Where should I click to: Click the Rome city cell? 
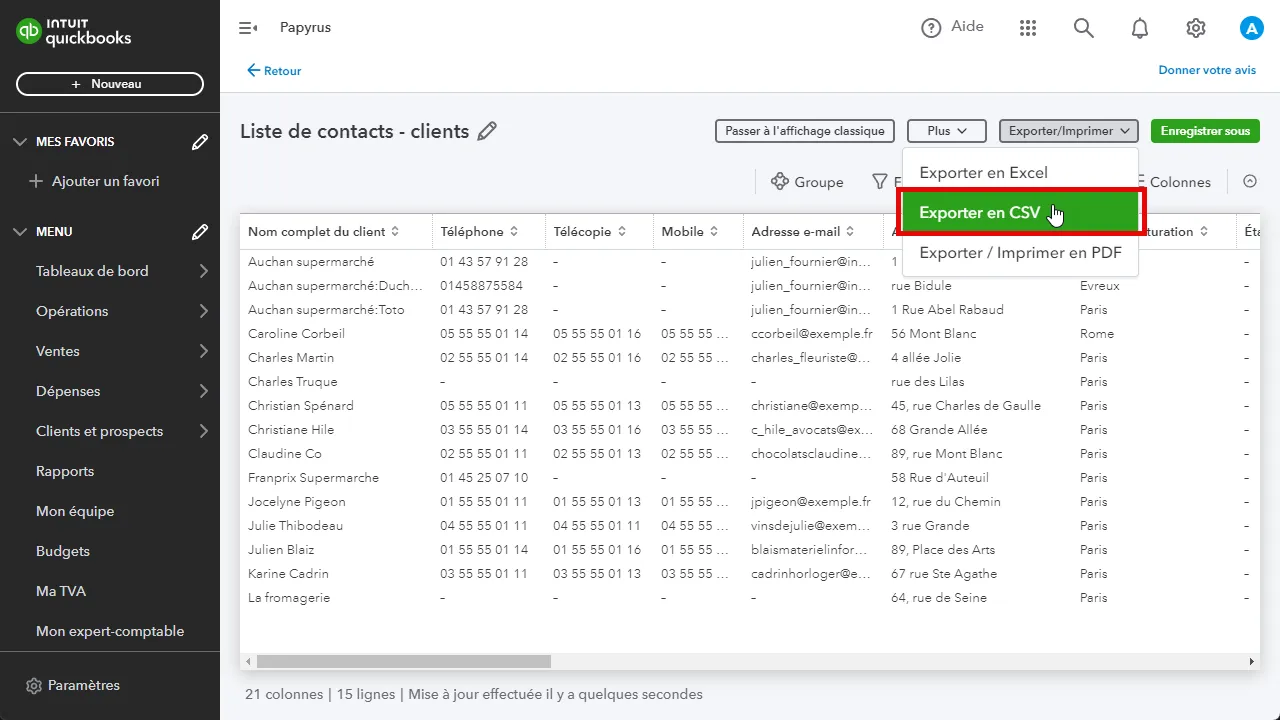(1097, 334)
